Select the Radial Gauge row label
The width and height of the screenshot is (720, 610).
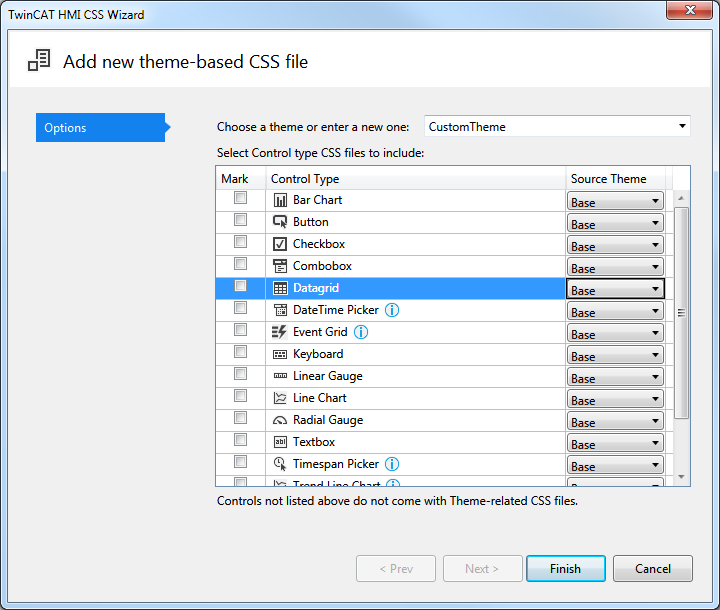coord(328,420)
